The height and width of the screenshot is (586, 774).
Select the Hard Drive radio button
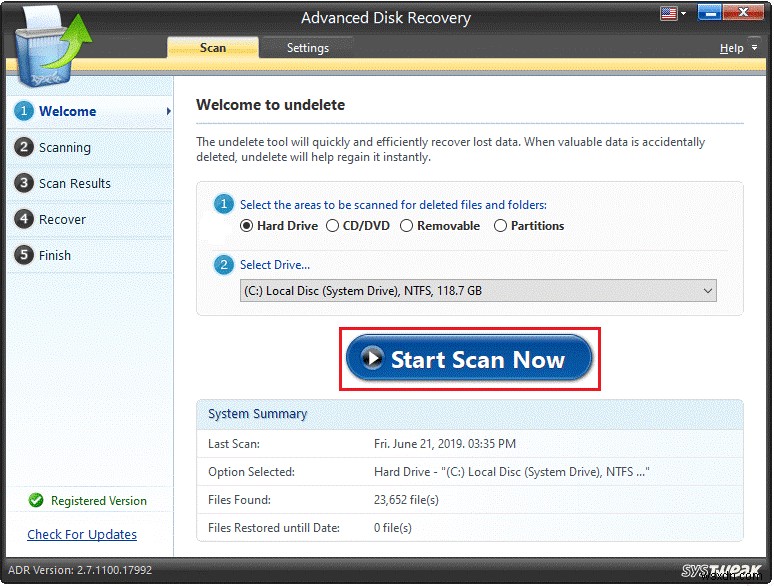246,226
